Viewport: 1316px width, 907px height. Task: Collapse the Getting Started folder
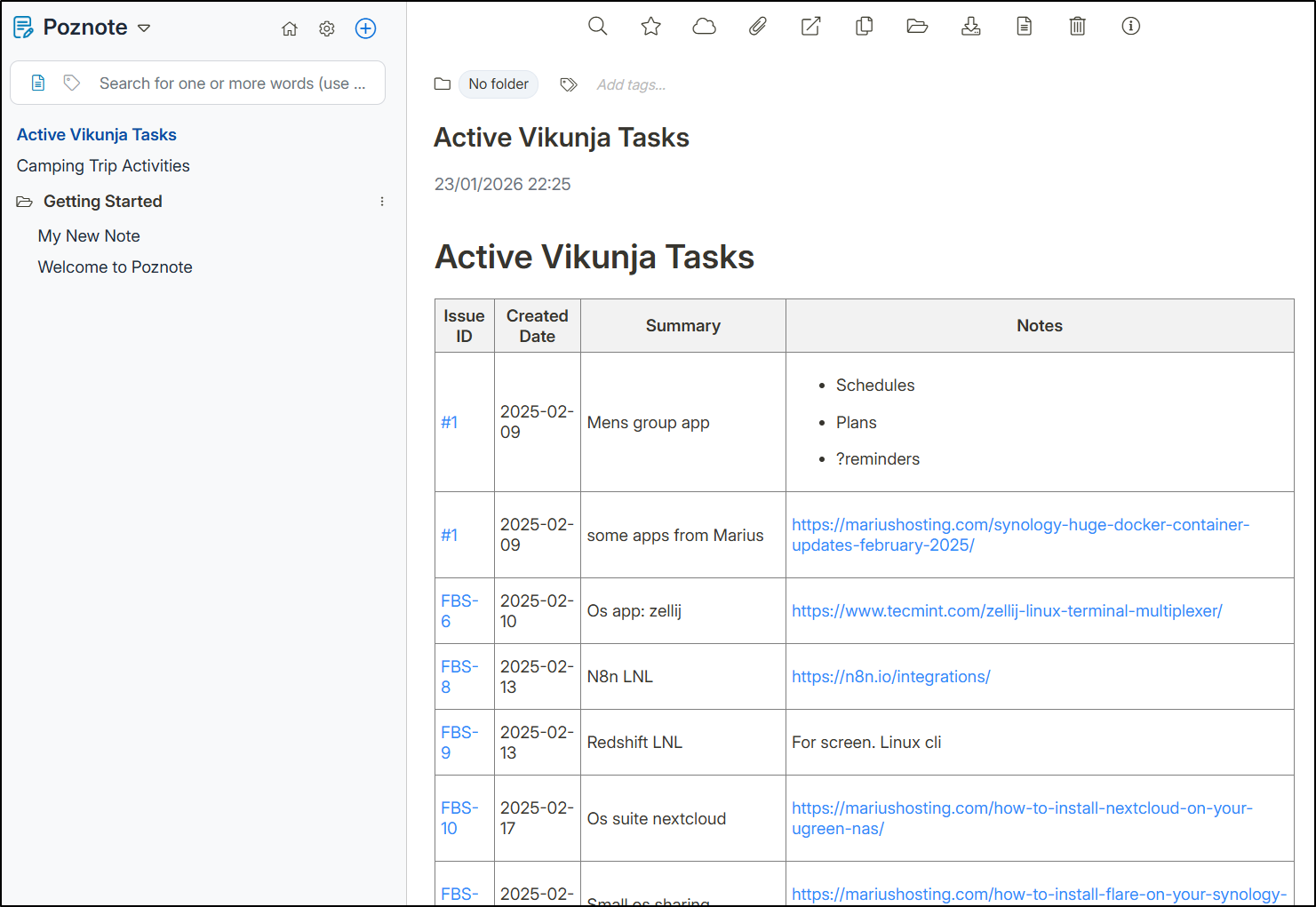click(x=25, y=202)
